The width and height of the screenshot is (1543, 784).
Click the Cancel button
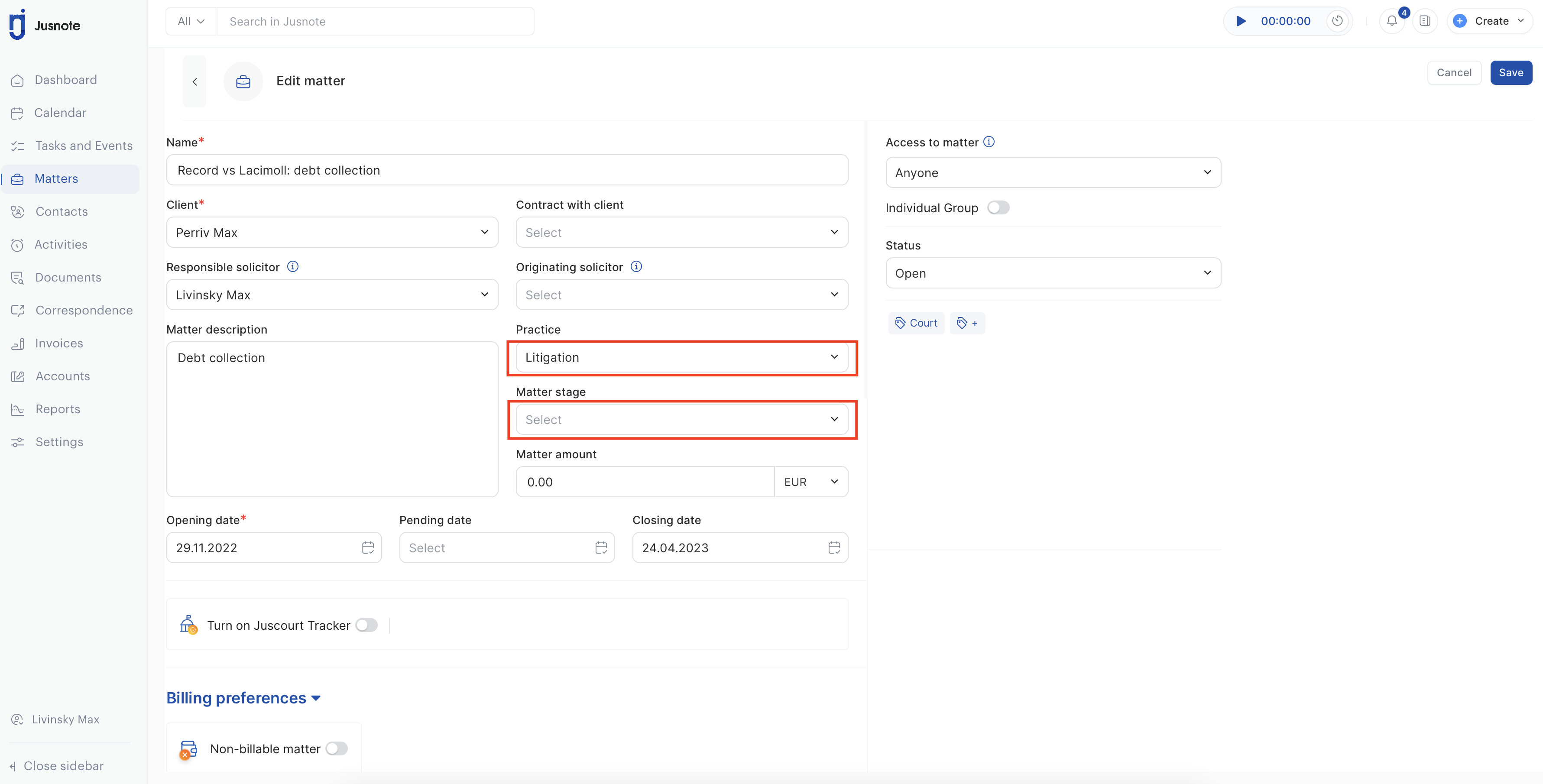click(x=1454, y=72)
